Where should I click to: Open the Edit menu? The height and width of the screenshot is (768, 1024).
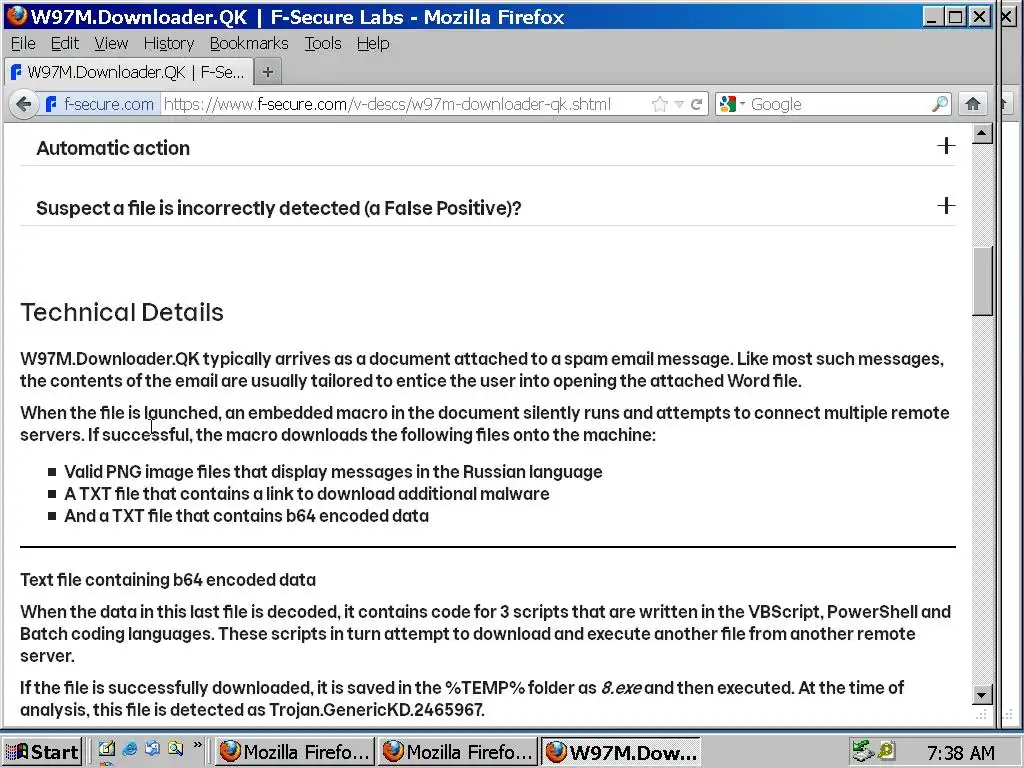click(65, 43)
